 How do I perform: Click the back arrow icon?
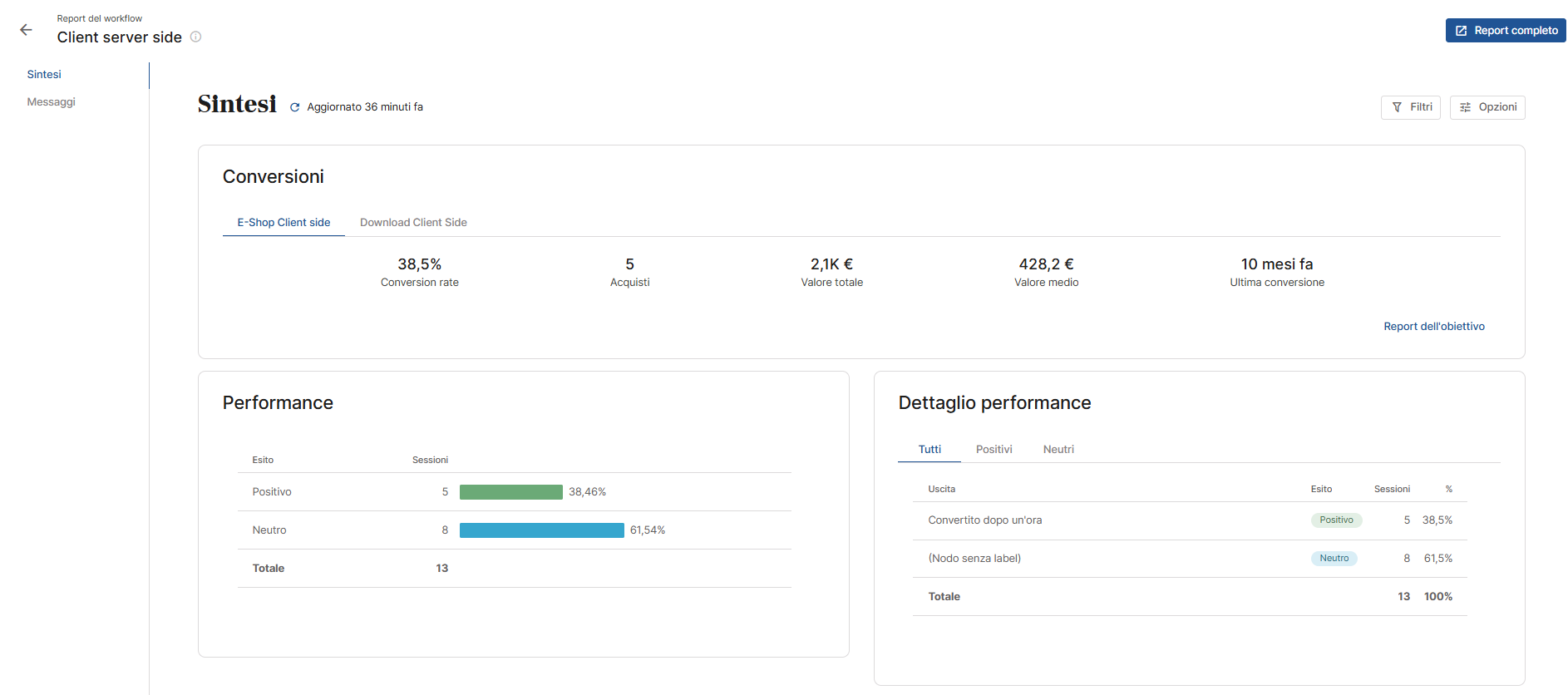[x=26, y=30]
